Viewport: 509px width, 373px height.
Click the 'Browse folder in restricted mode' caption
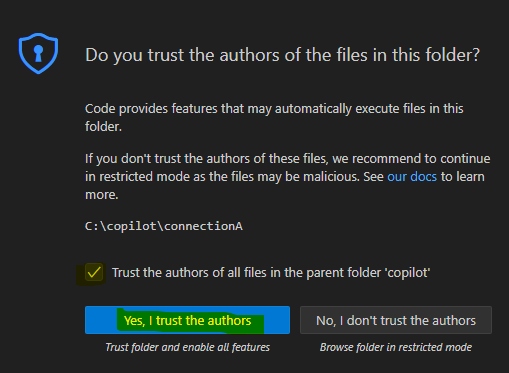click(x=396, y=347)
